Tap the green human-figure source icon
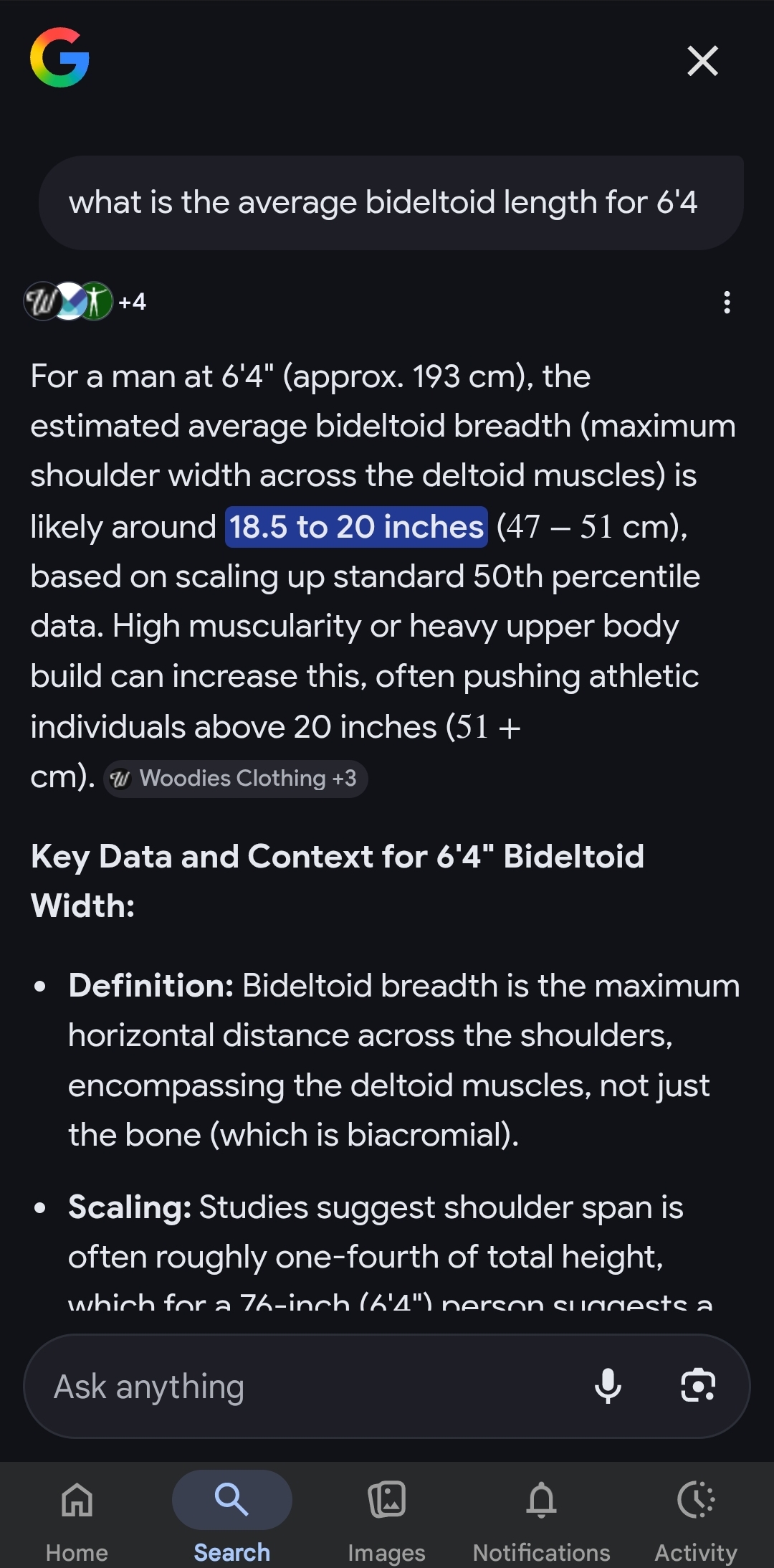774x1568 pixels. (96, 301)
